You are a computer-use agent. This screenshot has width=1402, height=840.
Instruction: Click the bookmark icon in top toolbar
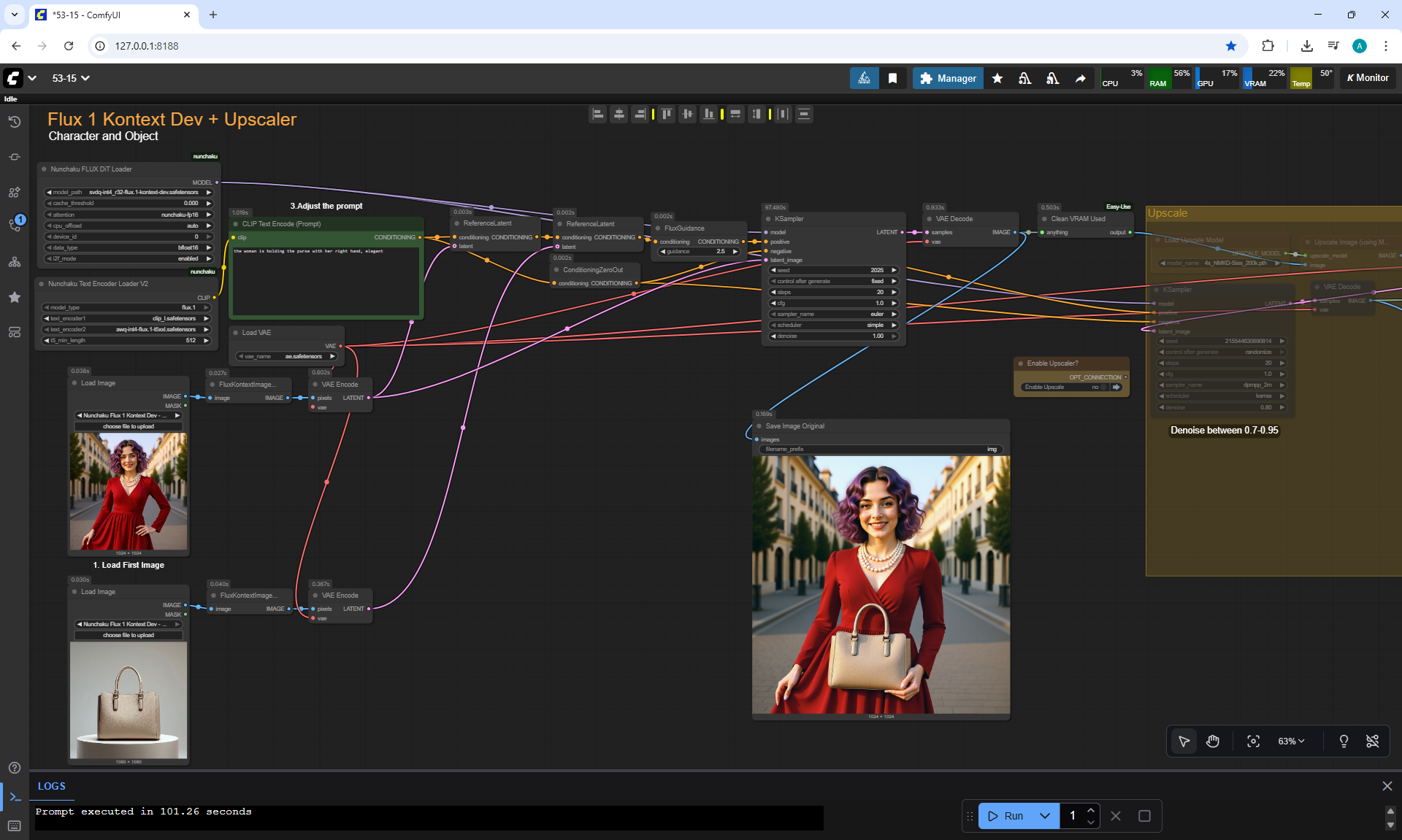[892, 78]
